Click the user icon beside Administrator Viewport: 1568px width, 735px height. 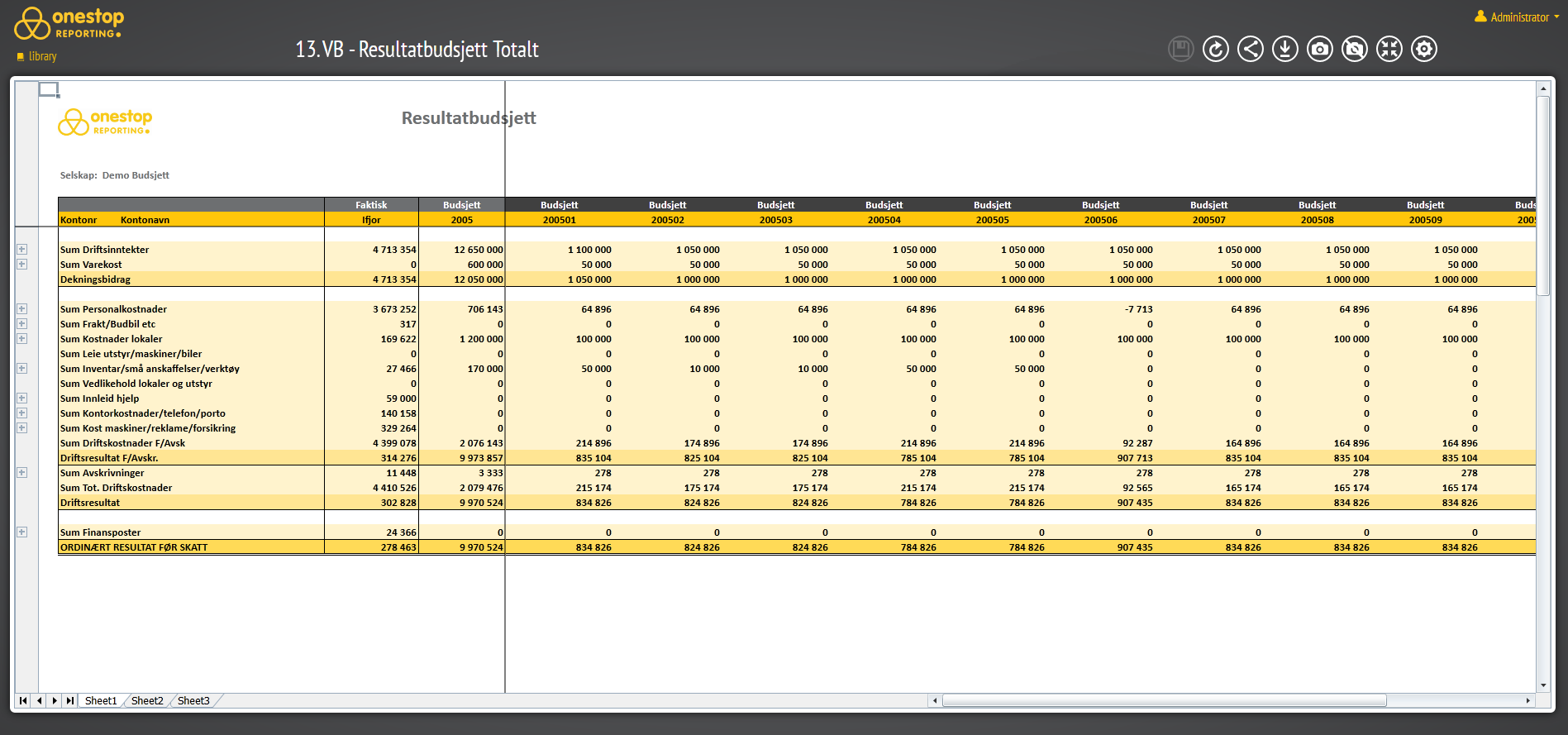click(1480, 17)
